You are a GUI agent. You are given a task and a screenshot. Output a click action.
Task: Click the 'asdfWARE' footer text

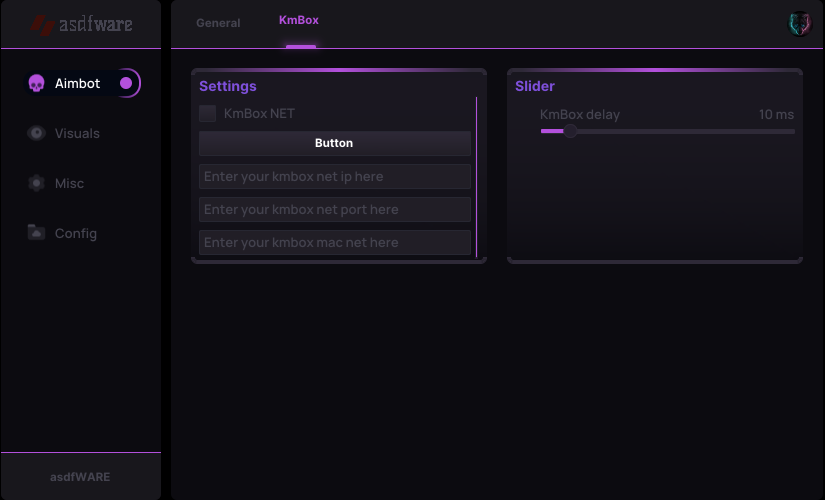point(80,477)
